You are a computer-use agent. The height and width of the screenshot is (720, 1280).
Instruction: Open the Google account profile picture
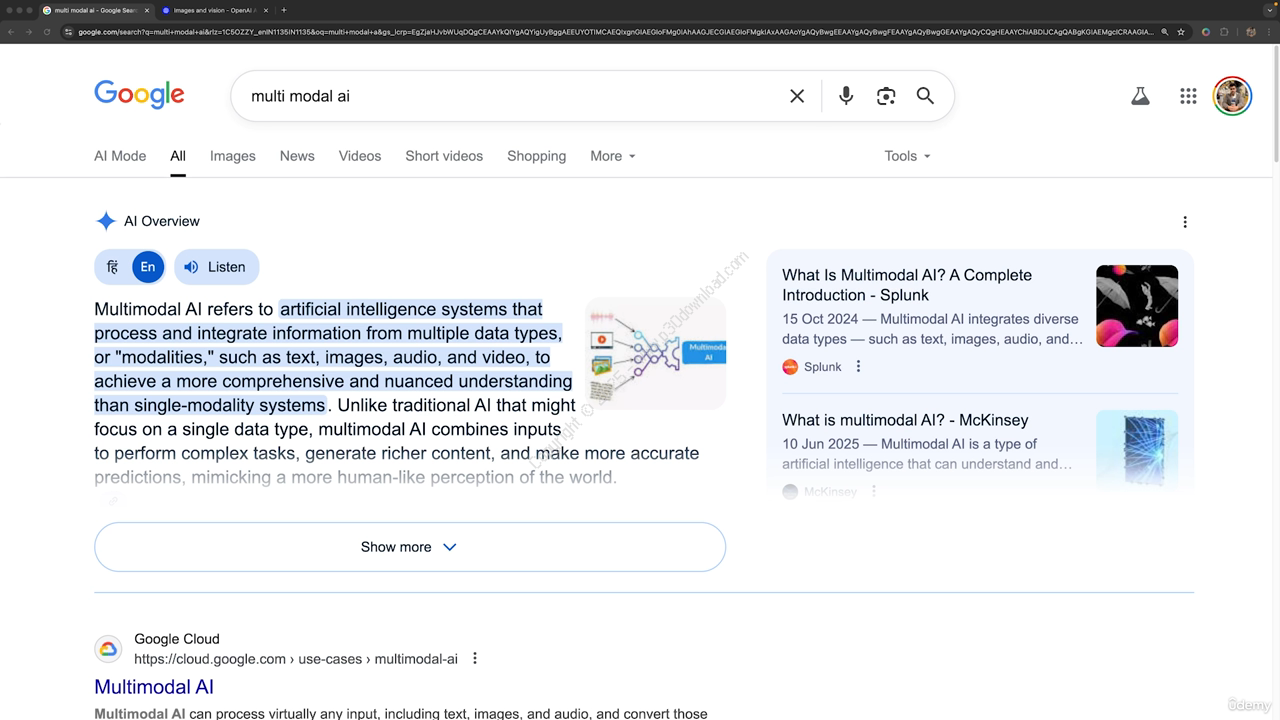click(x=1232, y=96)
